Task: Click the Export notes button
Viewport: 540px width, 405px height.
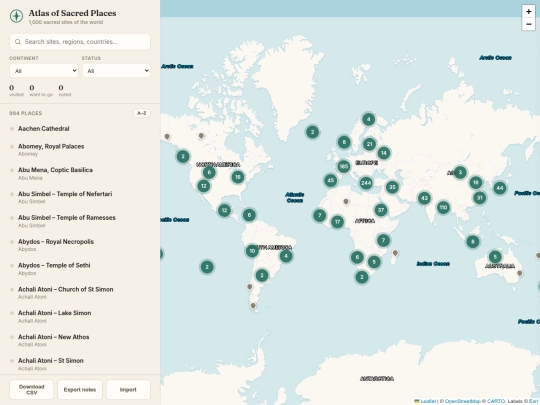Action: pos(80,390)
